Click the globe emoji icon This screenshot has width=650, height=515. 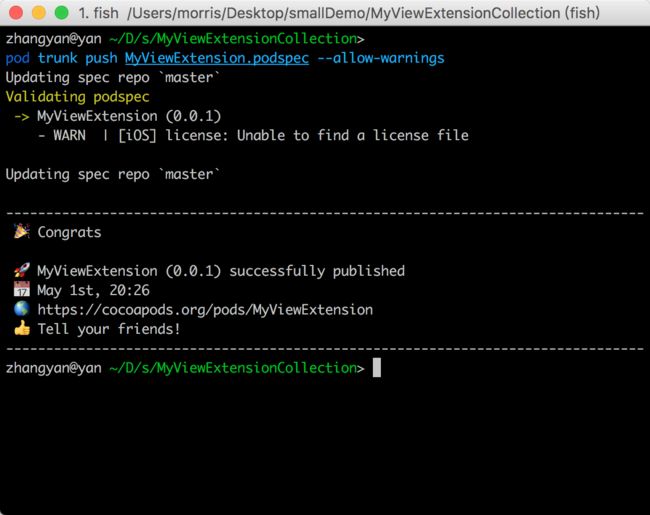(22, 309)
